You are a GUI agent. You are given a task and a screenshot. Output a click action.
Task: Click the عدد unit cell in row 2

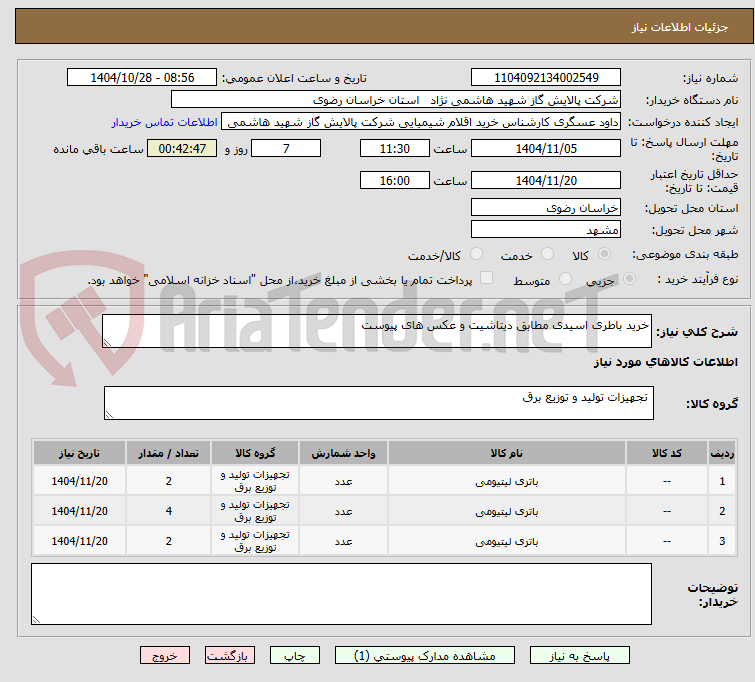point(343,511)
